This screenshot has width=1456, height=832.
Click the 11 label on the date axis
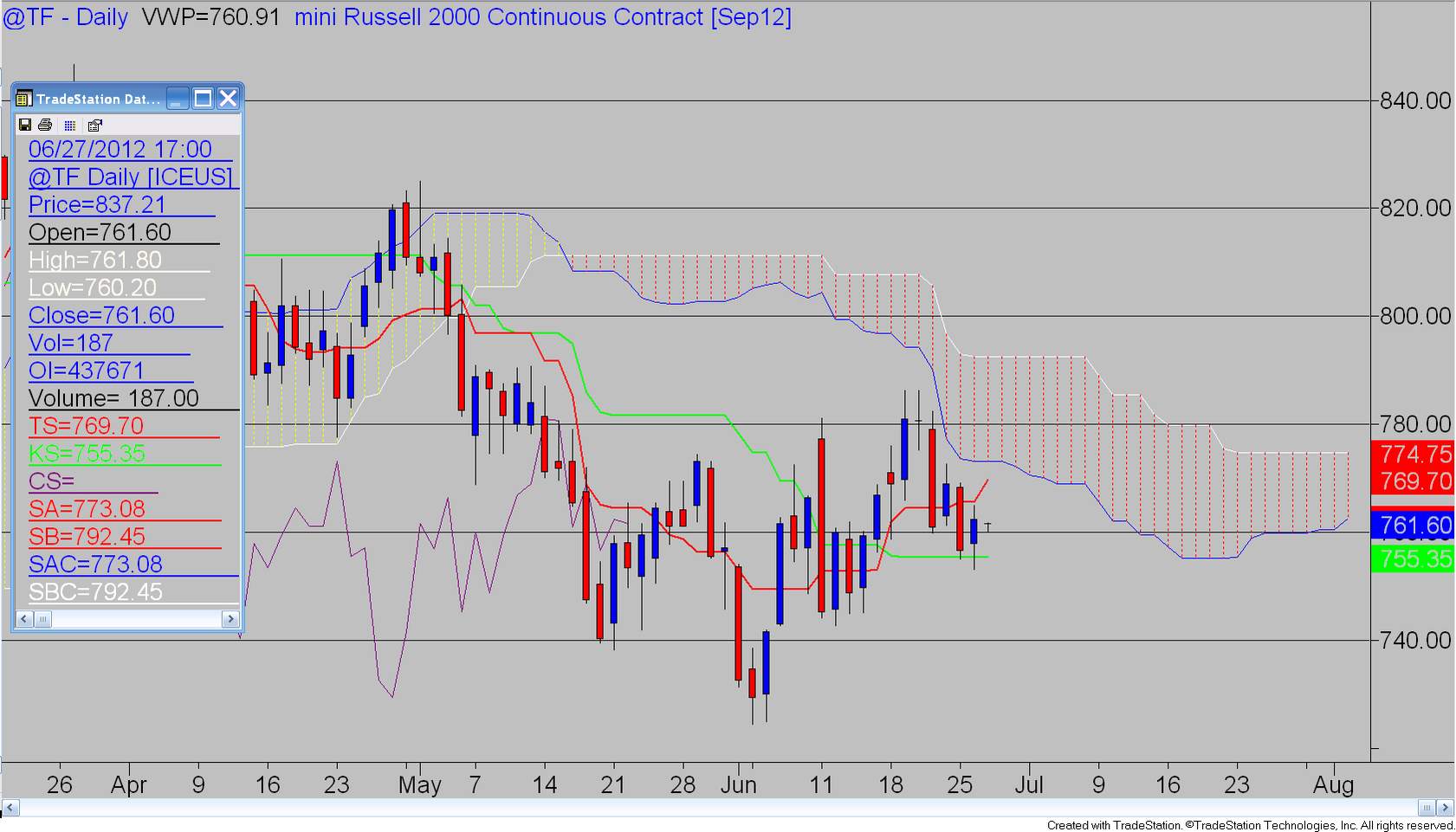coord(821,785)
